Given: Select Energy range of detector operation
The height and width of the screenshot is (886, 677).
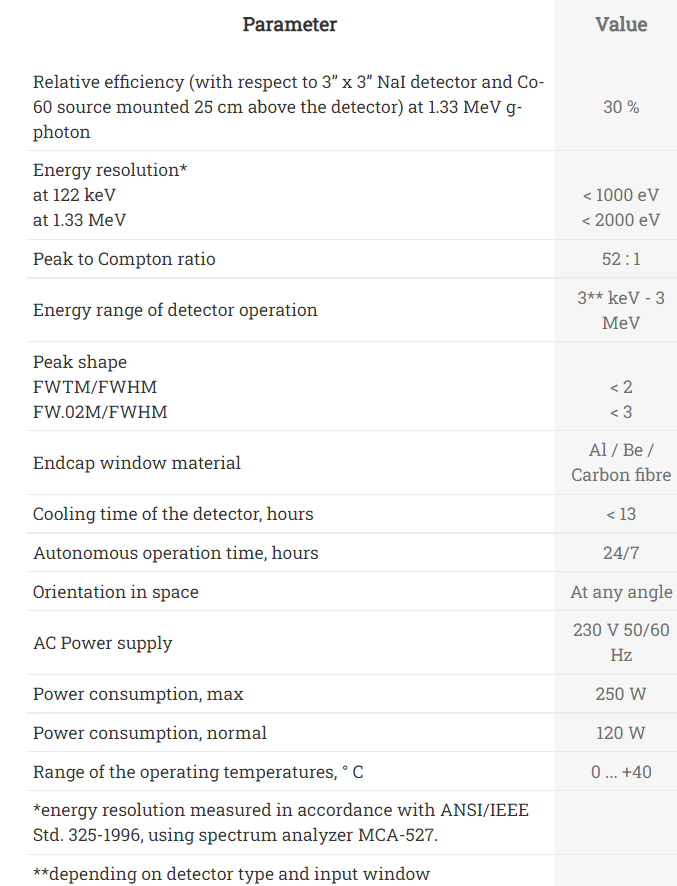Looking at the screenshot, I should 175,310.
